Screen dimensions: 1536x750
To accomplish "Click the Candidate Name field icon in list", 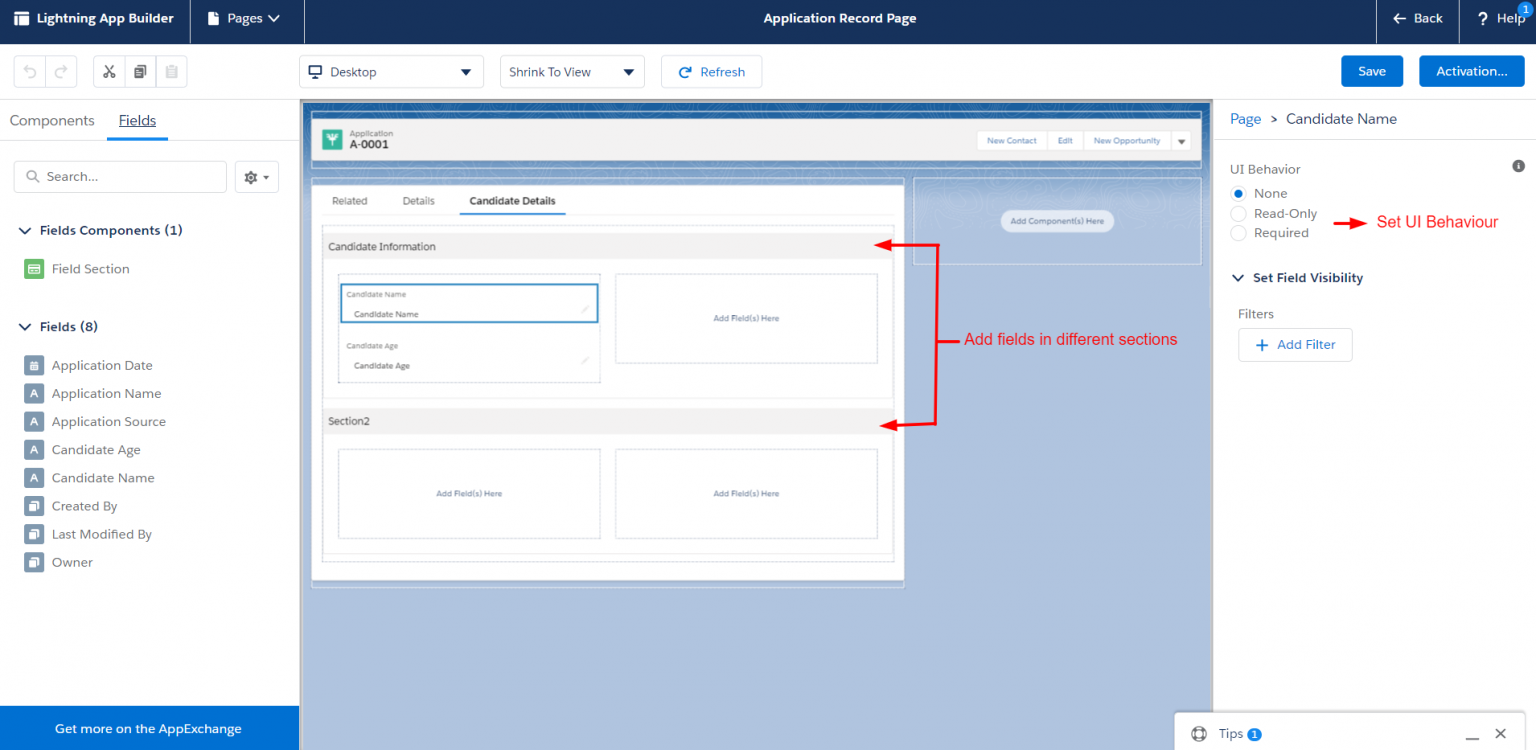I will [x=34, y=478].
